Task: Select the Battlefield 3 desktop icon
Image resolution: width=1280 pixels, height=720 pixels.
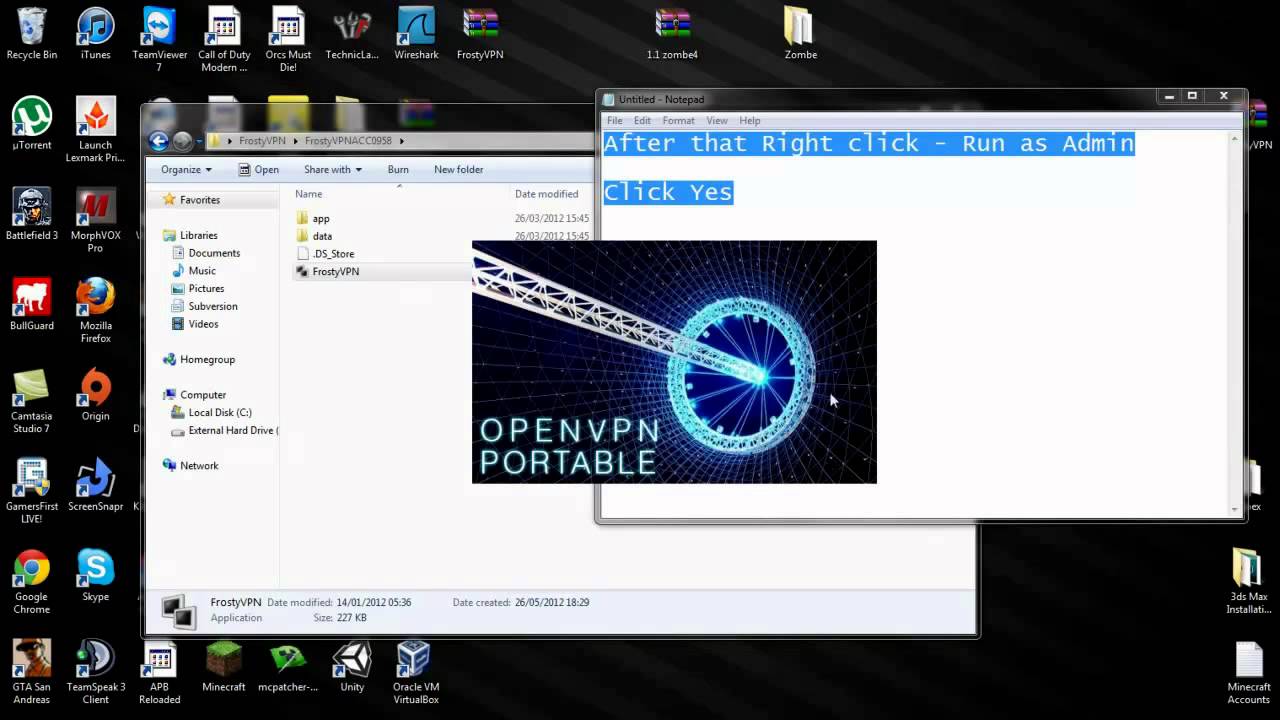Action: tap(32, 214)
